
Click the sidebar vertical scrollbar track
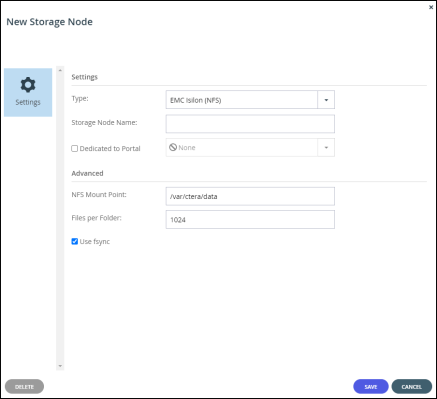tap(60, 218)
